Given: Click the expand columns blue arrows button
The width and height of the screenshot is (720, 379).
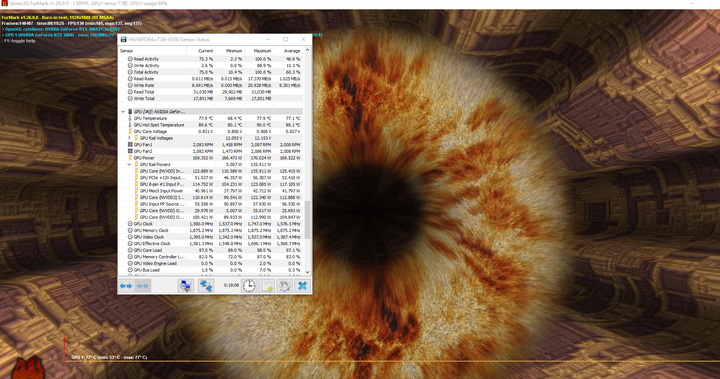Looking at the screenshot, I should (x=126, y=286).
